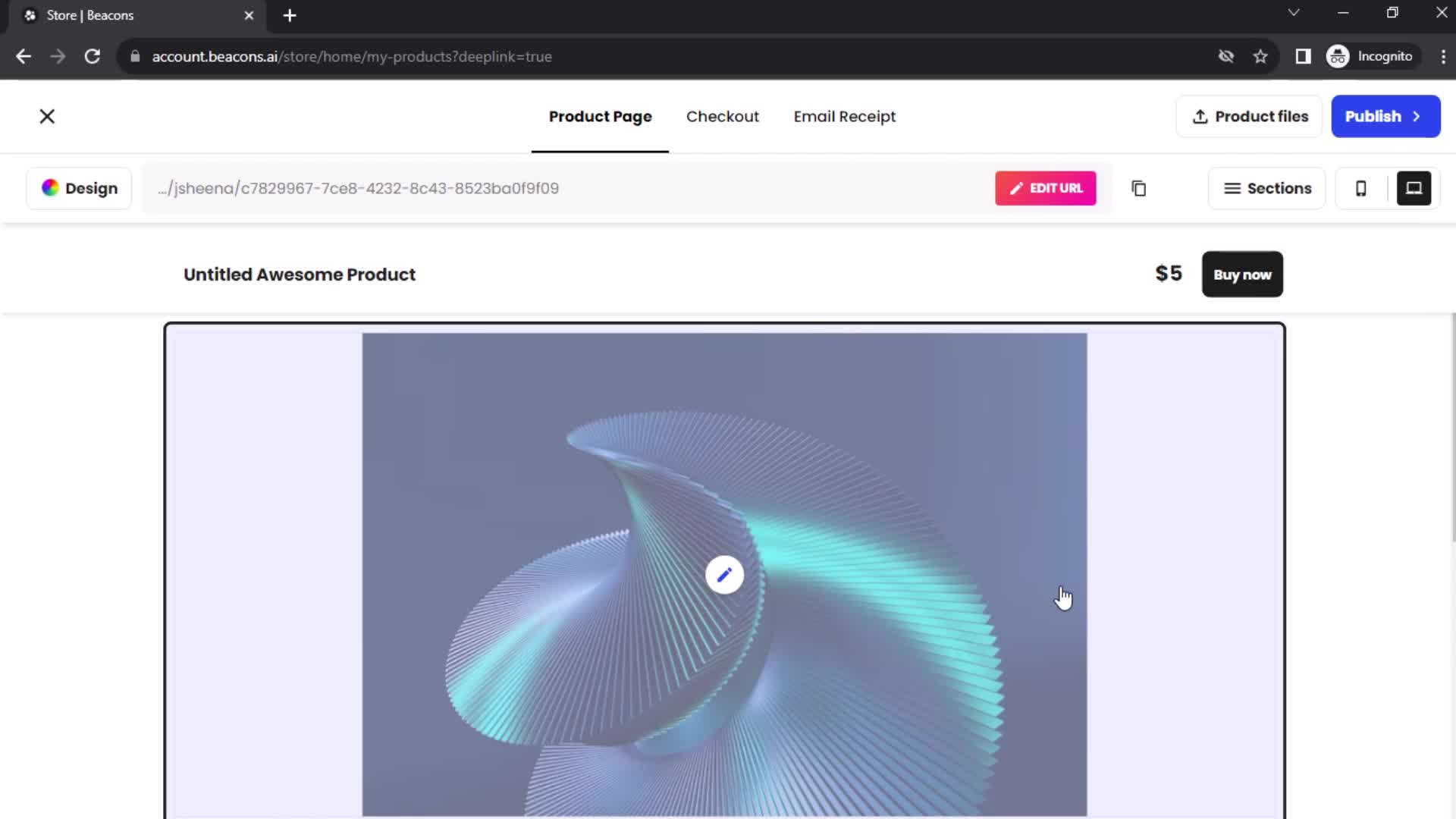Switch to the Checkout tab

click(x=722, y=116)
